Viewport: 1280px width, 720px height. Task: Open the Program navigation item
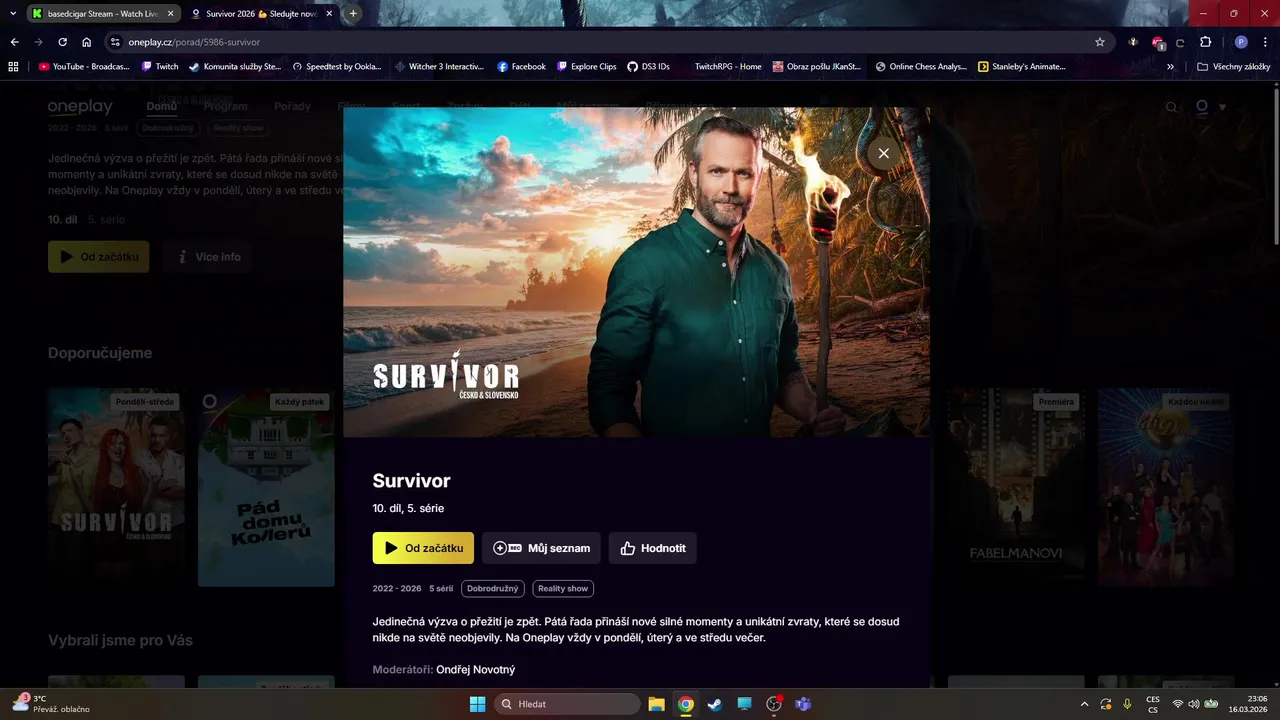coord(226,106)
